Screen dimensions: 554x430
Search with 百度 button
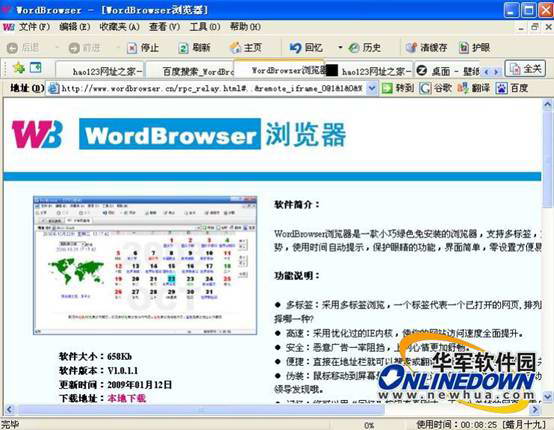coord(512,88)
